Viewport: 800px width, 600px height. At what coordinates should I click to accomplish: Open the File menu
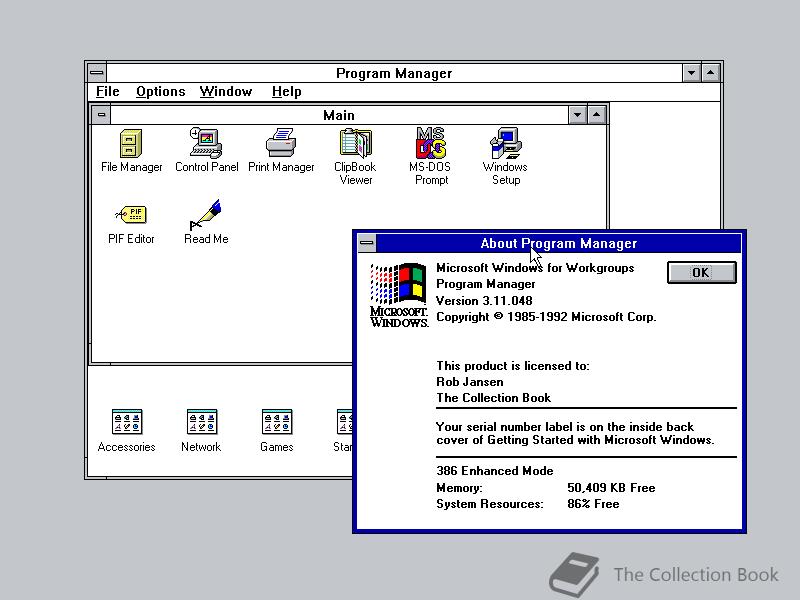[x=108, y=92]
